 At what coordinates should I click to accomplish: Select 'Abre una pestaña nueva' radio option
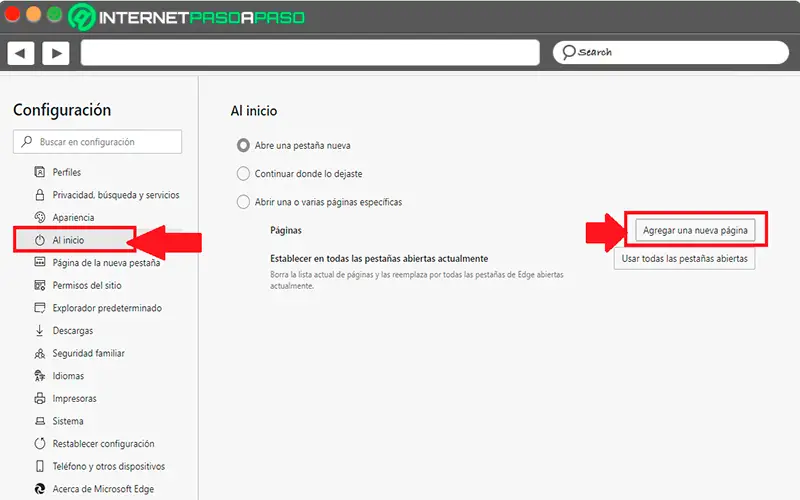coord(243,145)
